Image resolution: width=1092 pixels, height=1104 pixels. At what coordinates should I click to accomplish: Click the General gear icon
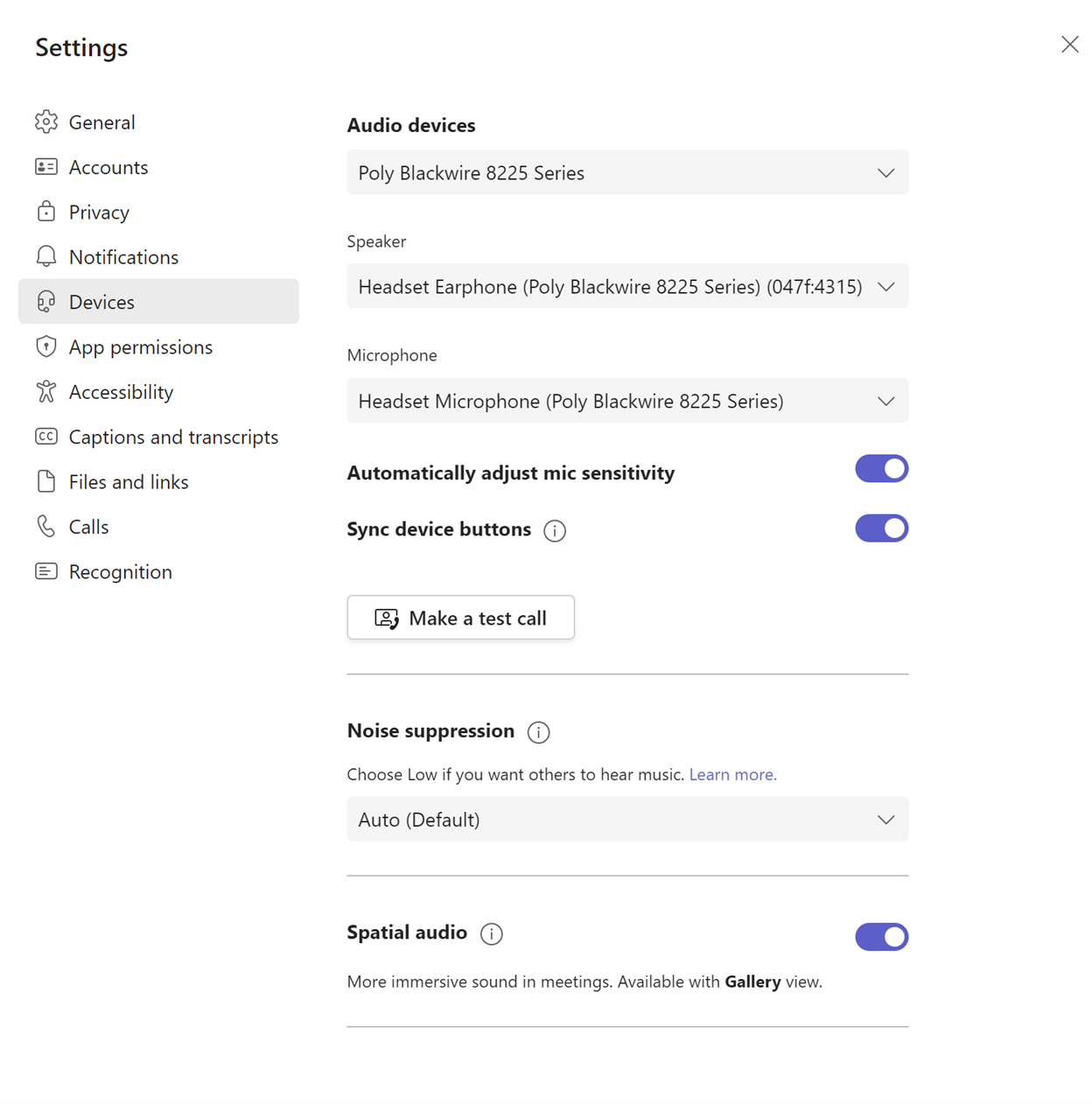coord(46,122)
